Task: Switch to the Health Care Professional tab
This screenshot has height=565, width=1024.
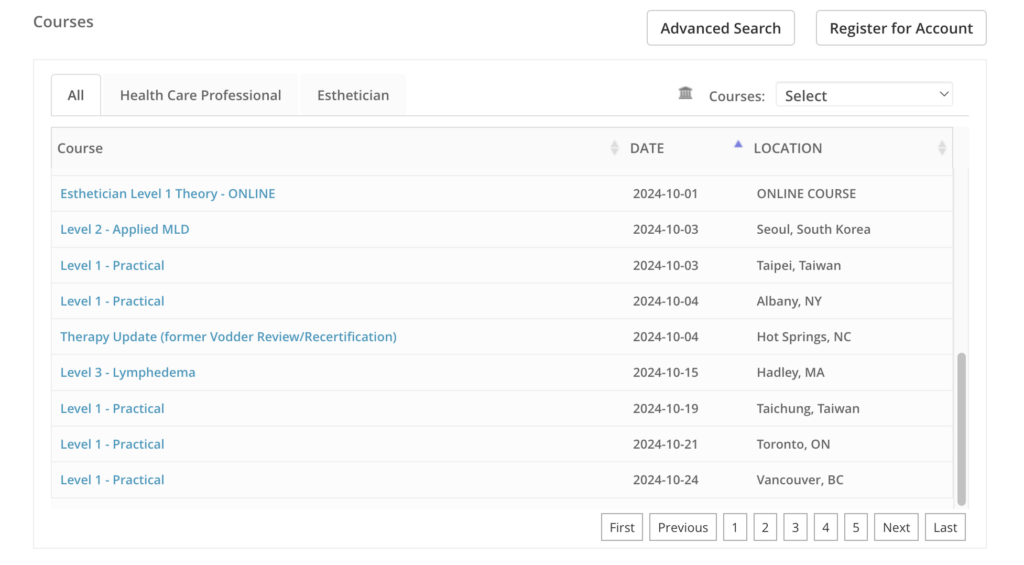Action: click(x=200, y=95)
